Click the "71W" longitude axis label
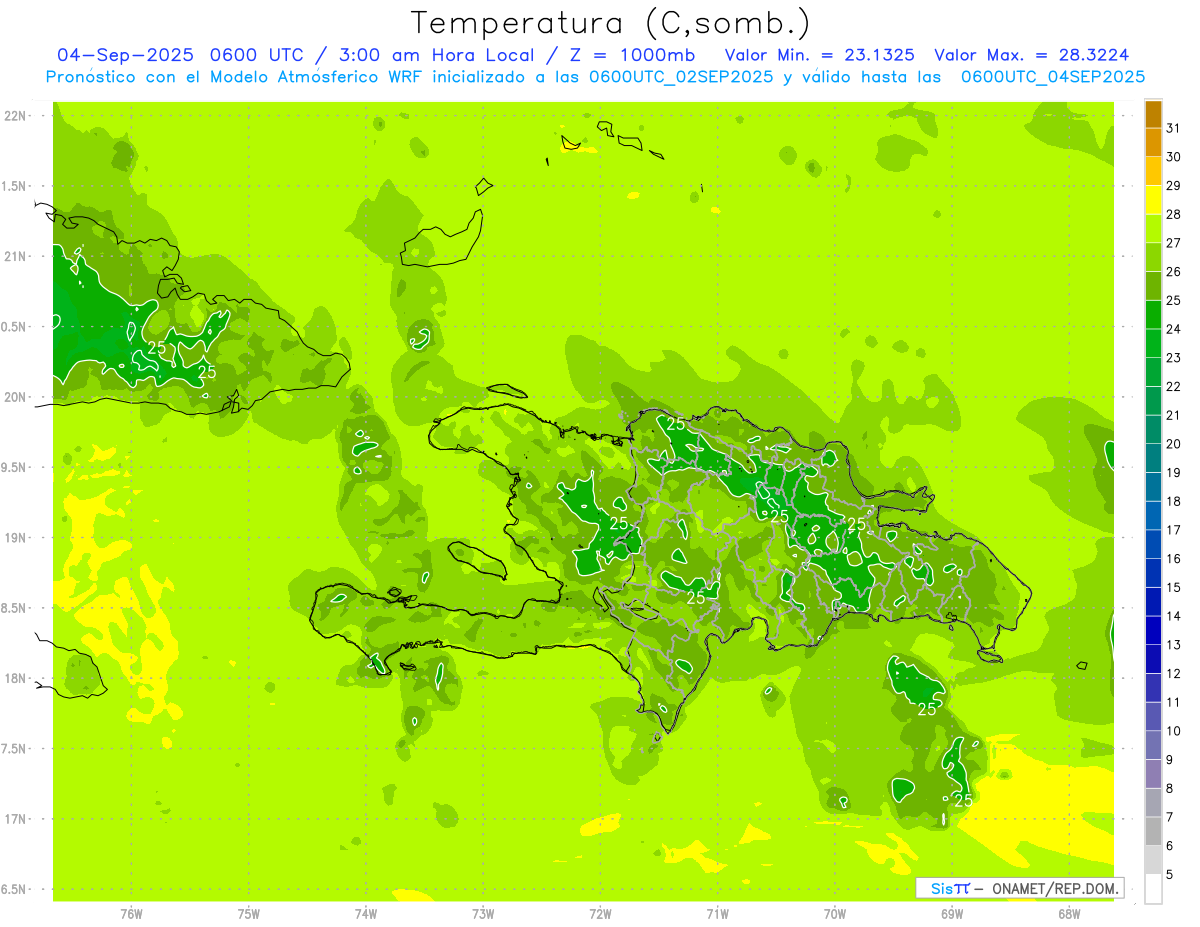 [x=717, y=914]
